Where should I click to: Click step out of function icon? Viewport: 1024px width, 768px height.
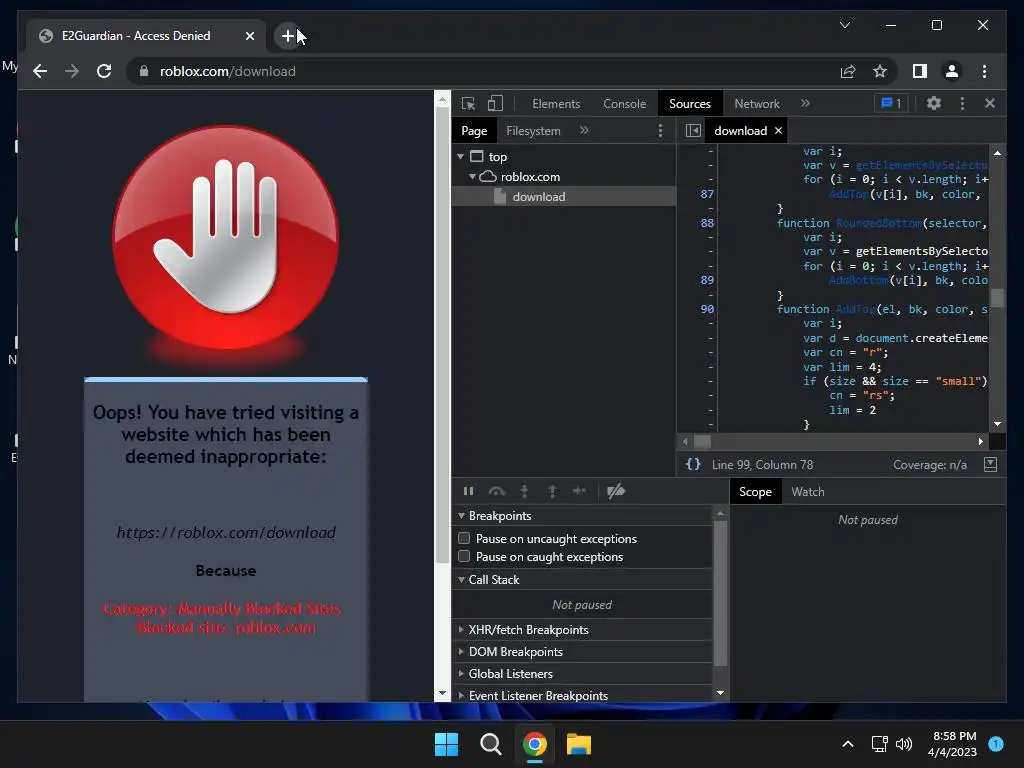pyautogui.click(x=552, y=491)
